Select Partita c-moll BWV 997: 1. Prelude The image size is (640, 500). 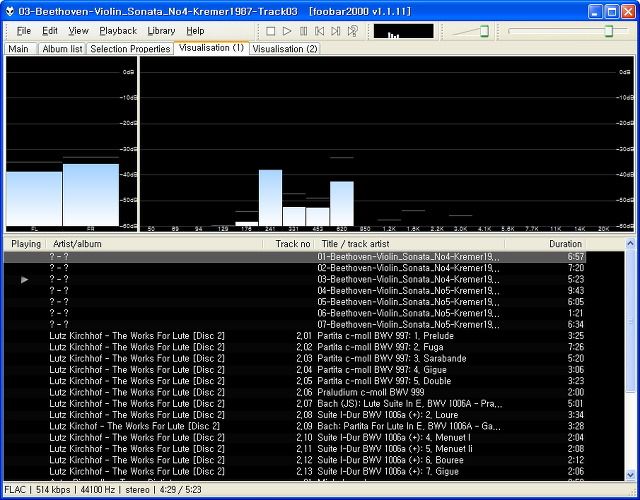point(295,336)
